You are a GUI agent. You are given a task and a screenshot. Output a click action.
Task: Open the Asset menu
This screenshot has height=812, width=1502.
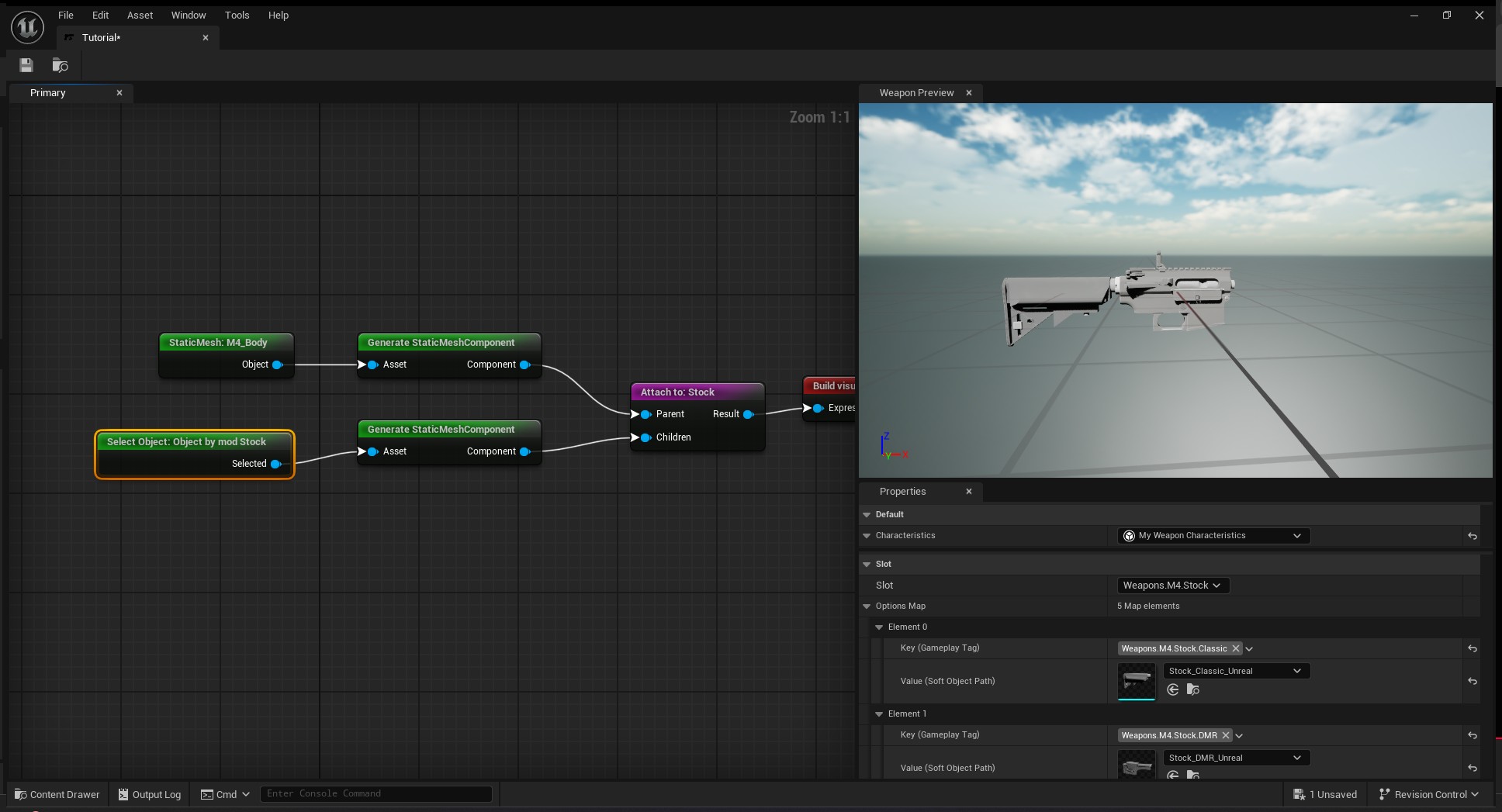(140, 15)
